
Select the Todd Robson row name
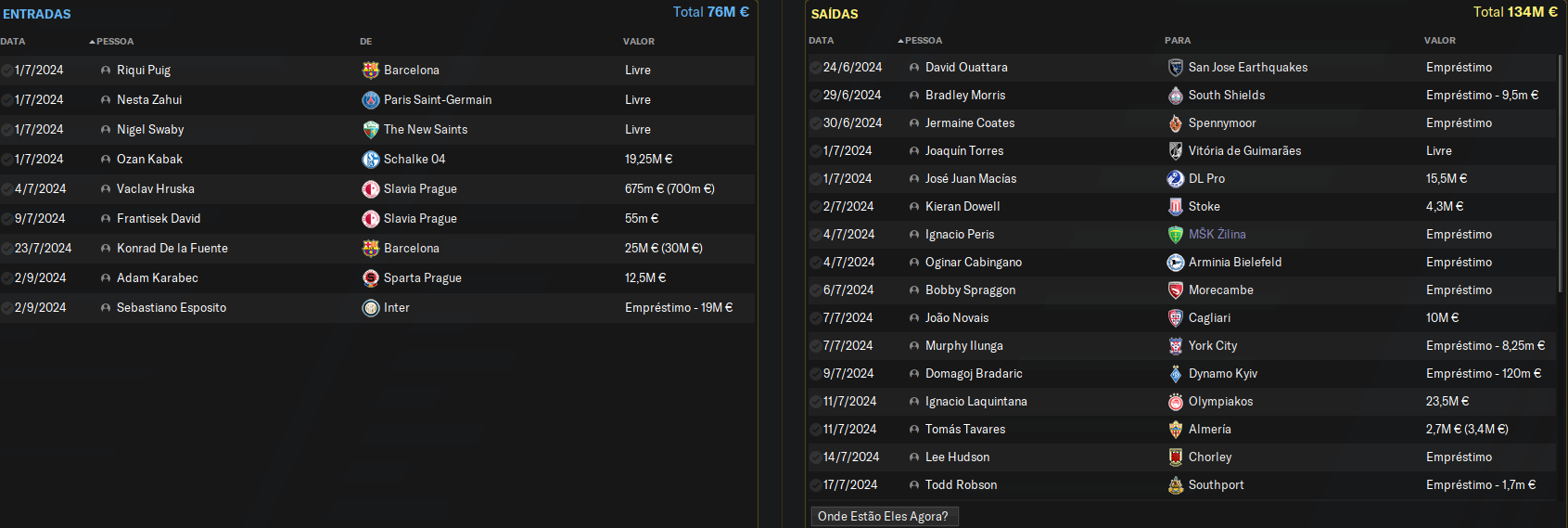(x=961, y=484)
